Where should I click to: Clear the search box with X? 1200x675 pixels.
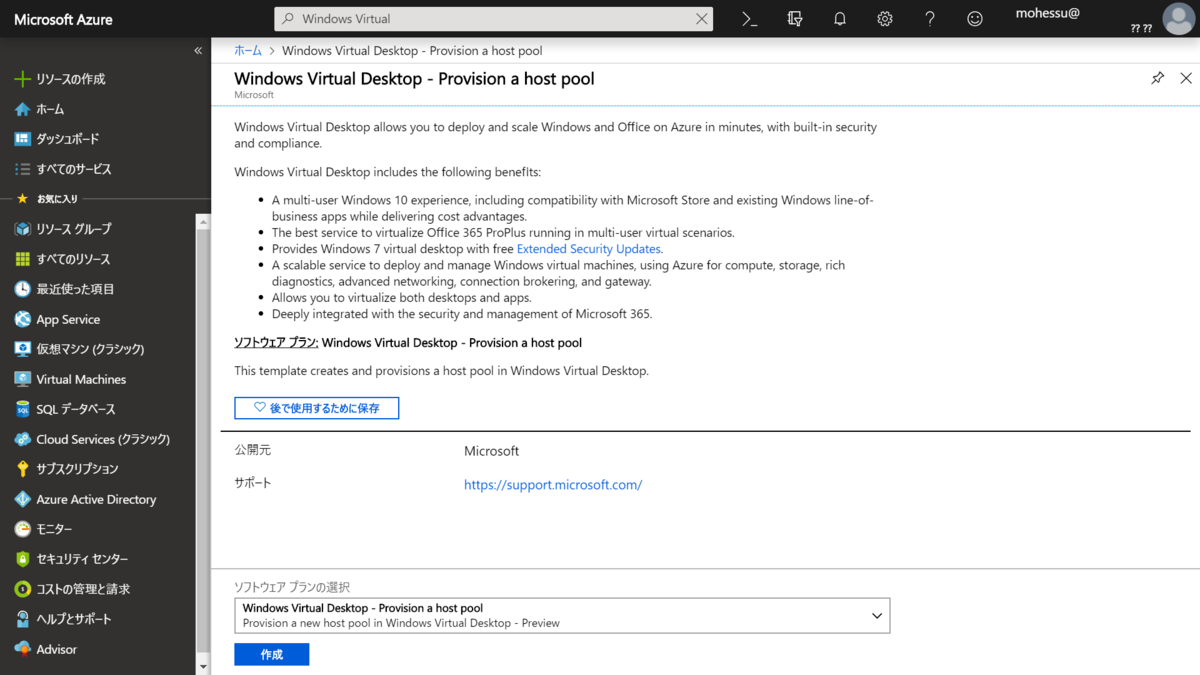tap(702, 18)
